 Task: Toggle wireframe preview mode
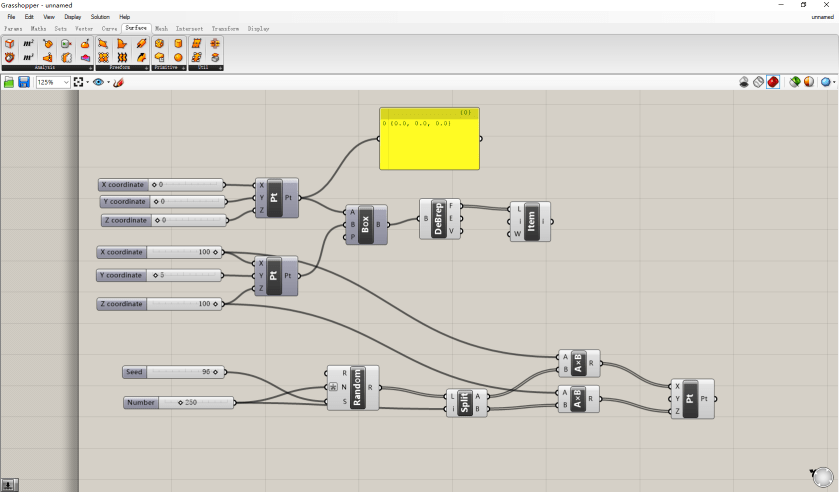click(x=759, y=82)
